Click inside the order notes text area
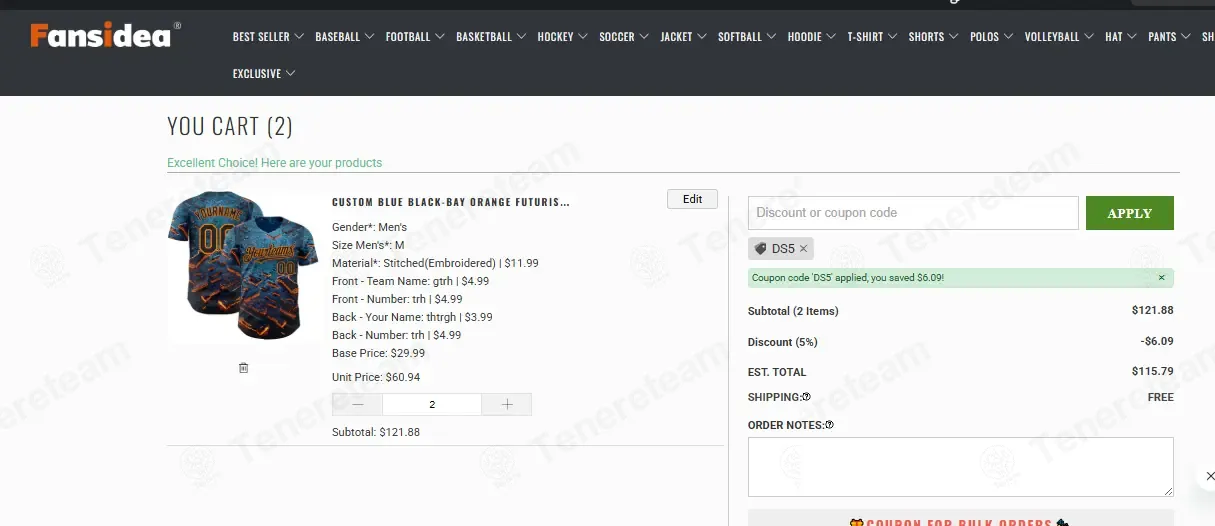 (960, 467)
